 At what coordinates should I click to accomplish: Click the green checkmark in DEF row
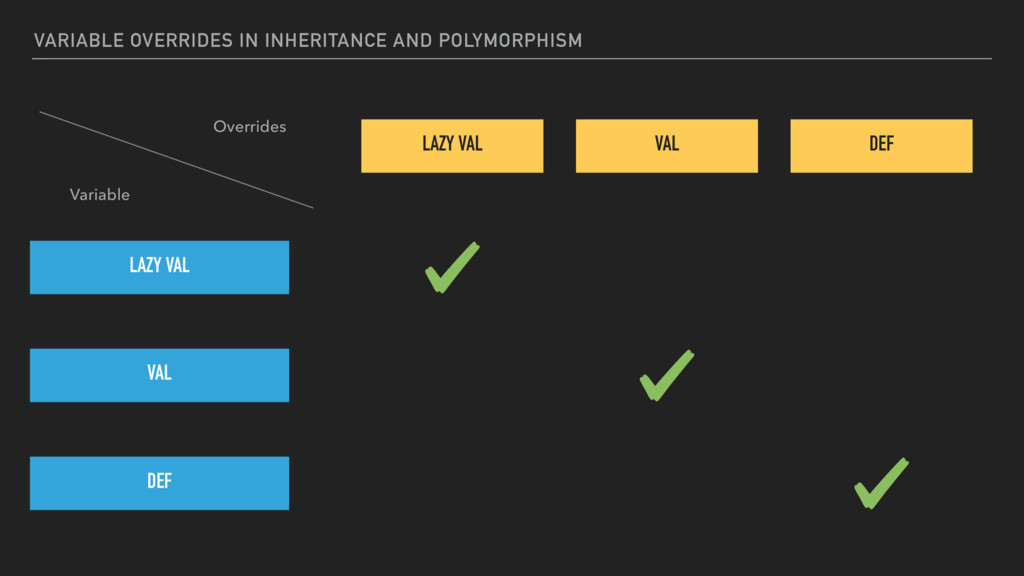pos(882,483)
